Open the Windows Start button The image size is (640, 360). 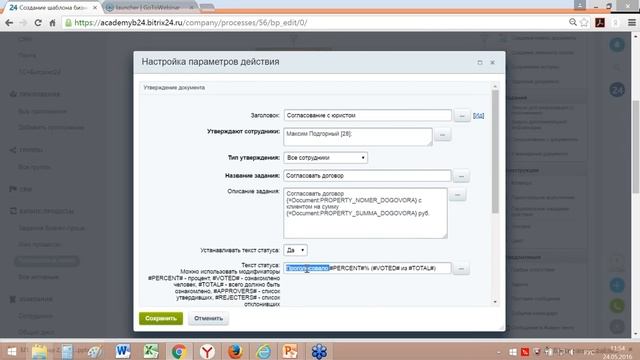(12, 351)
